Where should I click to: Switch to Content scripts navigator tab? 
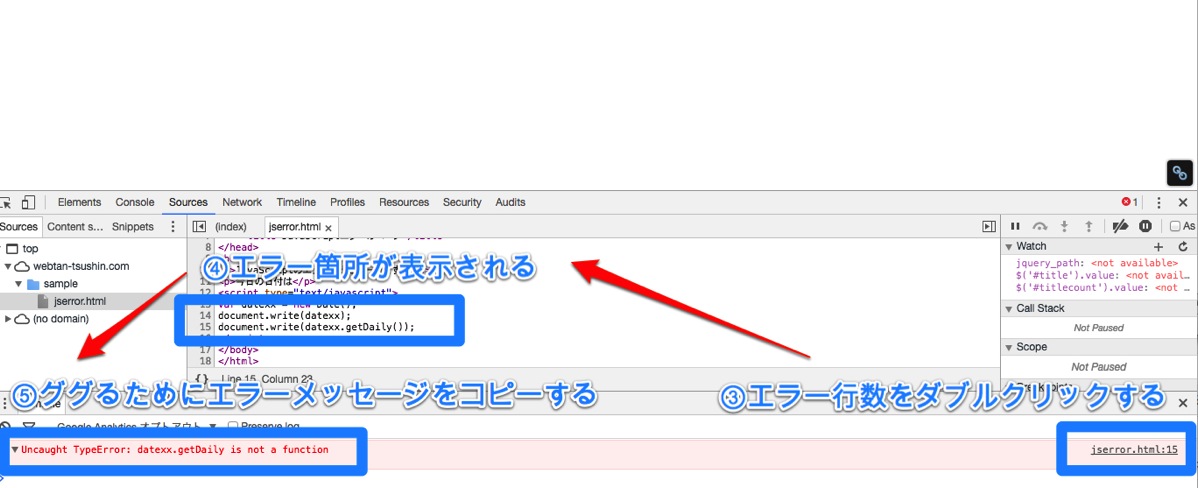pyautogui.click(x=75, y=227)
